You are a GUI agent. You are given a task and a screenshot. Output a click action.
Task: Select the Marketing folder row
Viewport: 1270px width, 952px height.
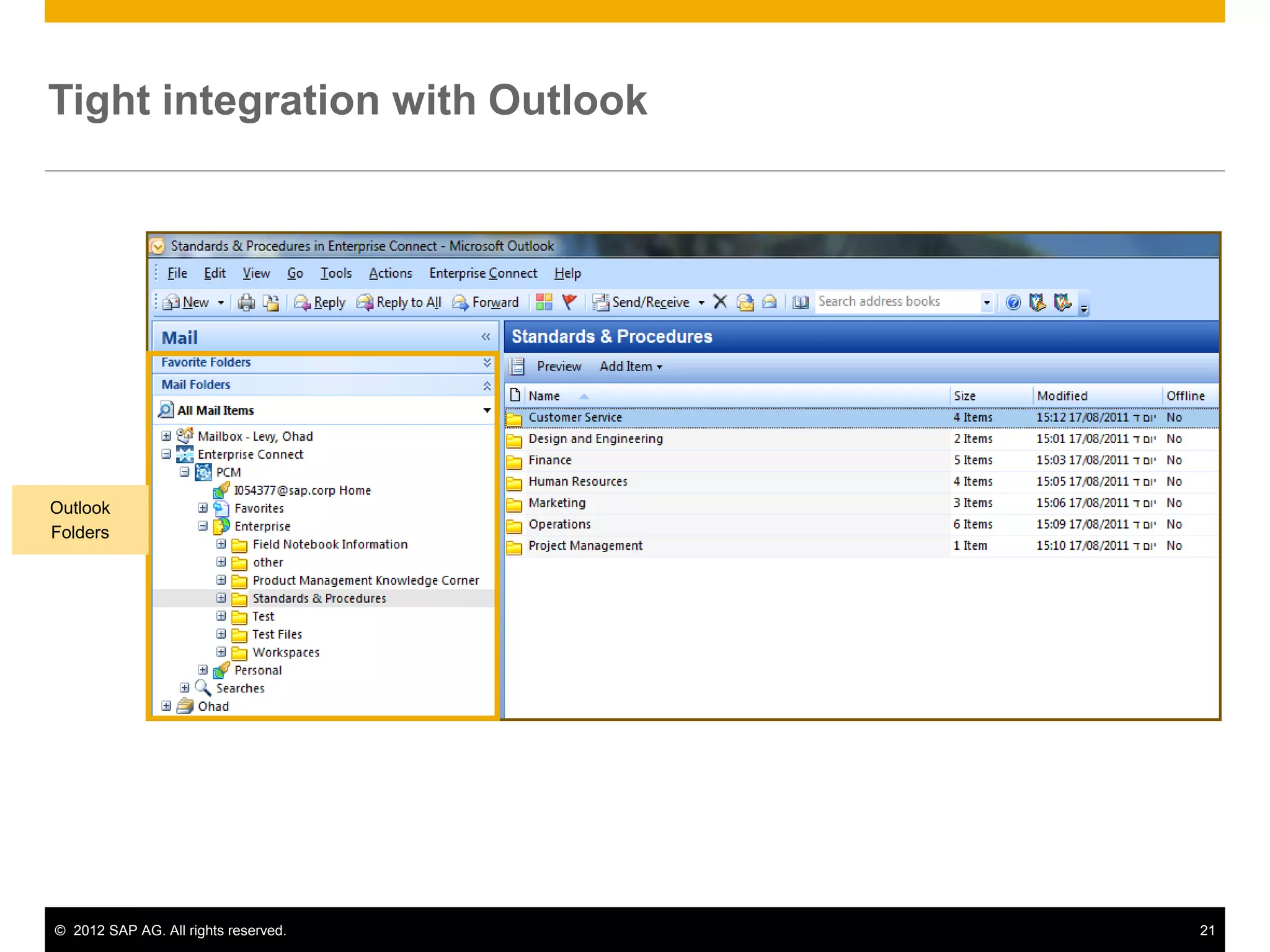[862, 503]
